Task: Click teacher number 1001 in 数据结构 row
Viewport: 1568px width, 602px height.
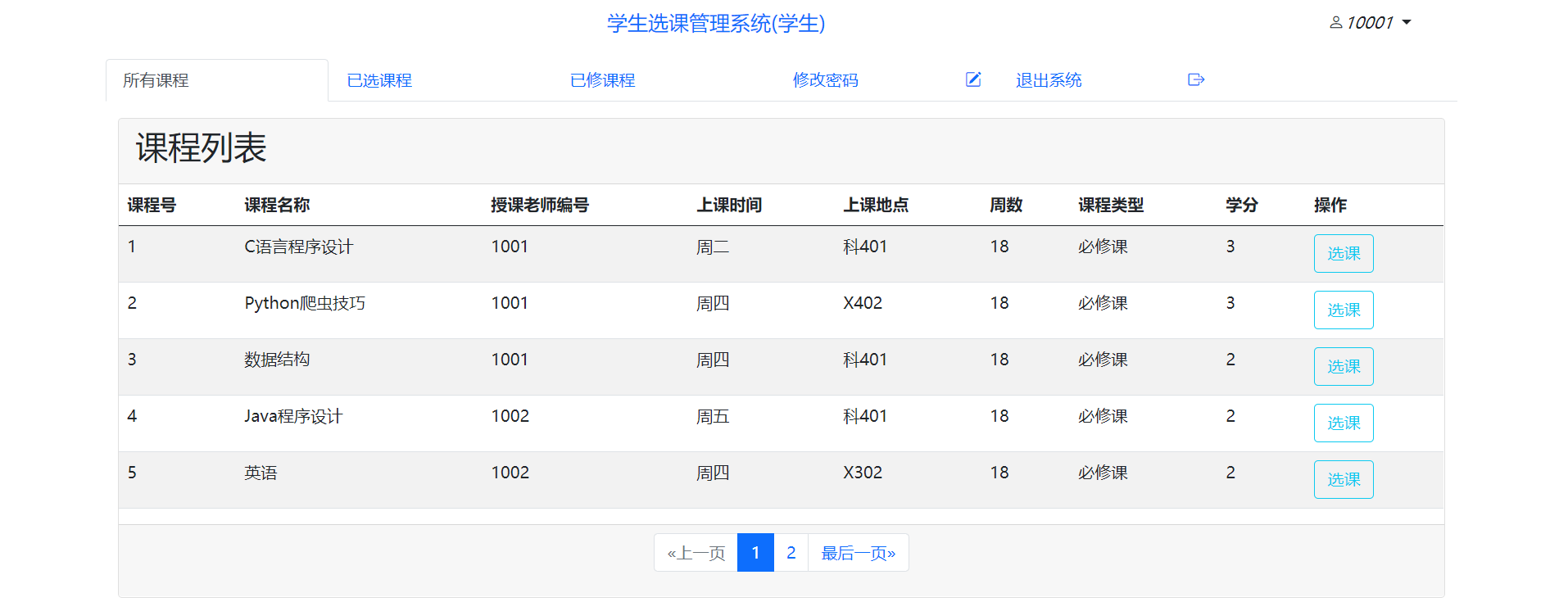Action: (x=510, y=360)
